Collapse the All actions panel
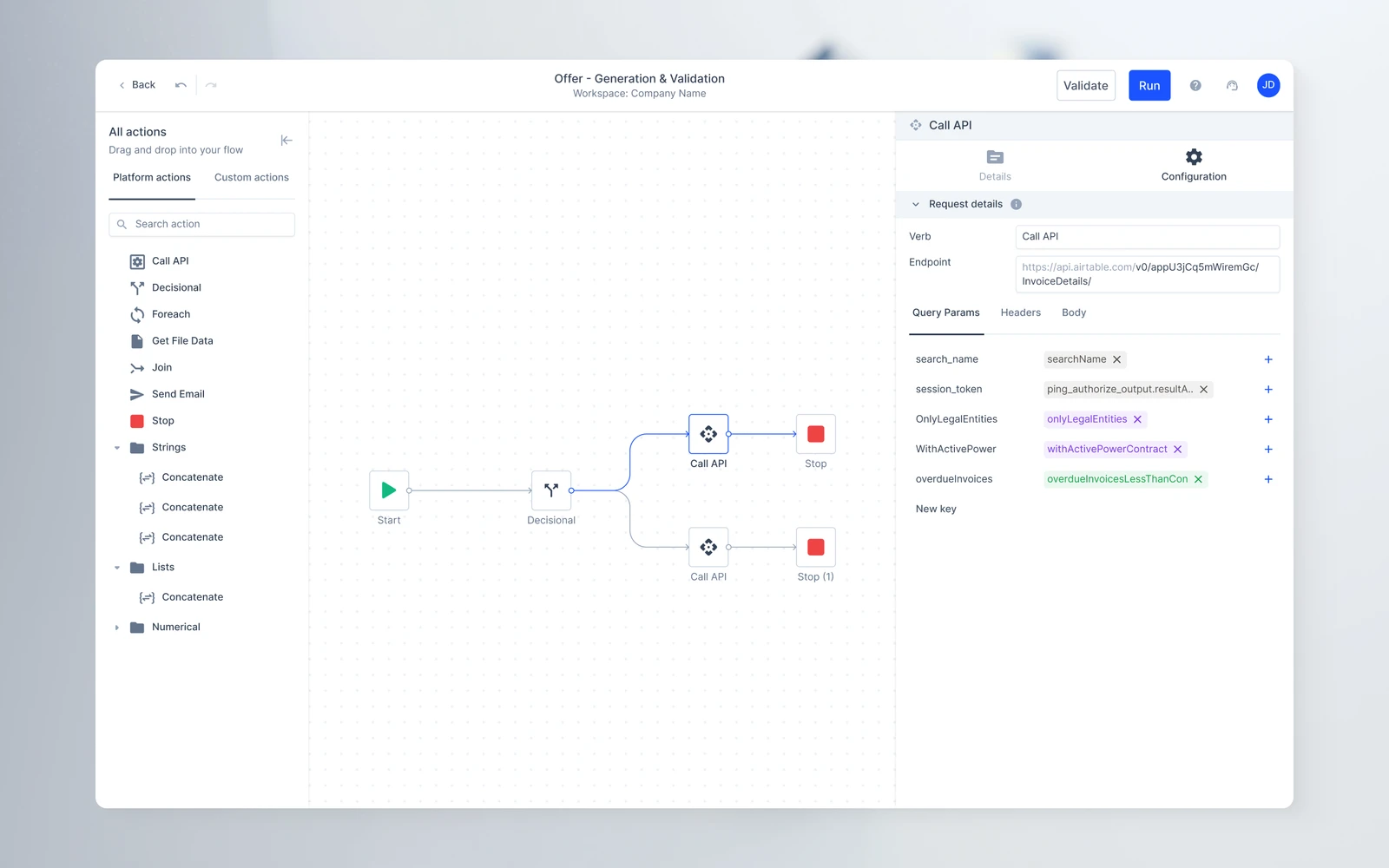1389x868 pixels. 286,140
